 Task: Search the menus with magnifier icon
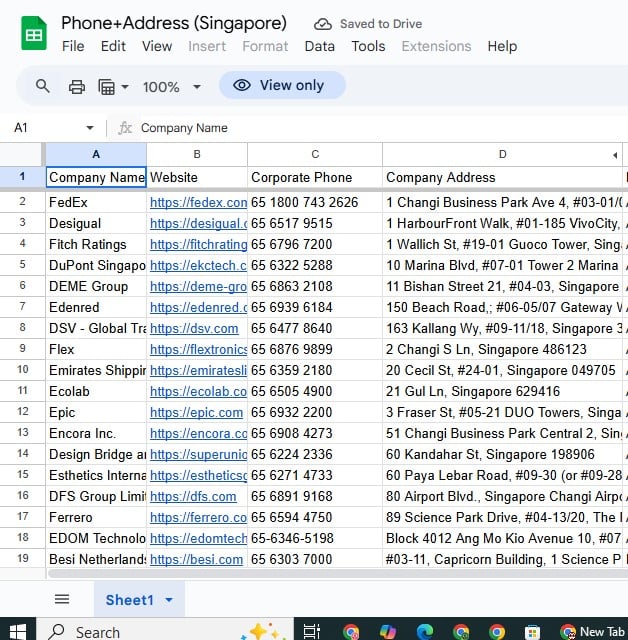(42, 86)
